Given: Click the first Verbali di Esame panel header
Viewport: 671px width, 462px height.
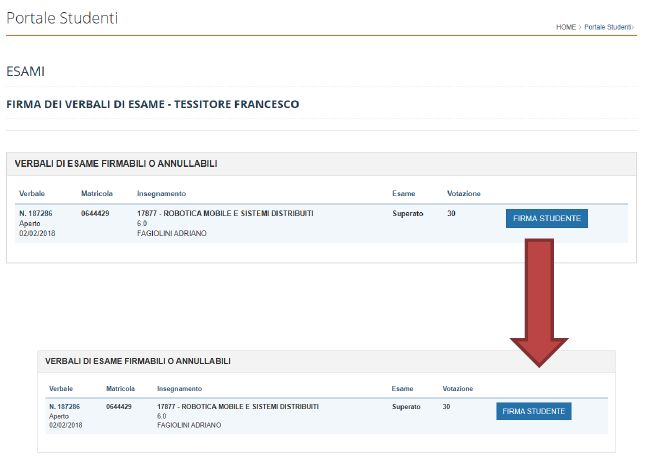Looking at the screenshot, I should [x=115, y=163].
